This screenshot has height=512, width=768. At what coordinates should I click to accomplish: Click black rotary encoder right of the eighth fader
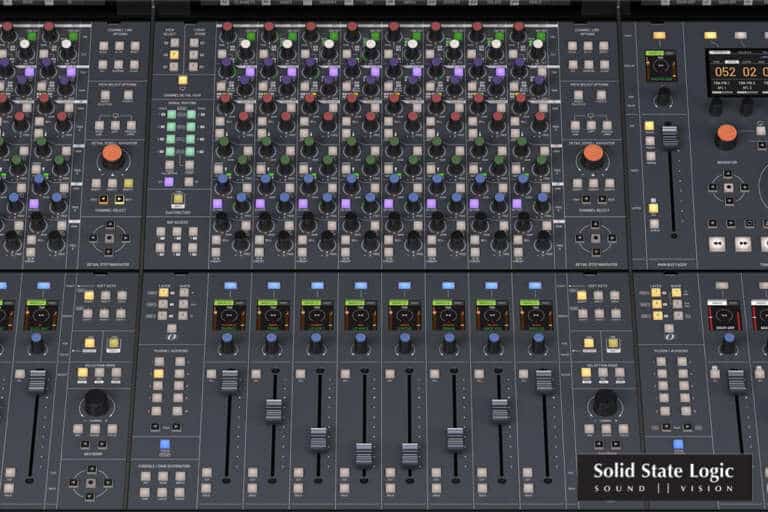pos(605,403)
